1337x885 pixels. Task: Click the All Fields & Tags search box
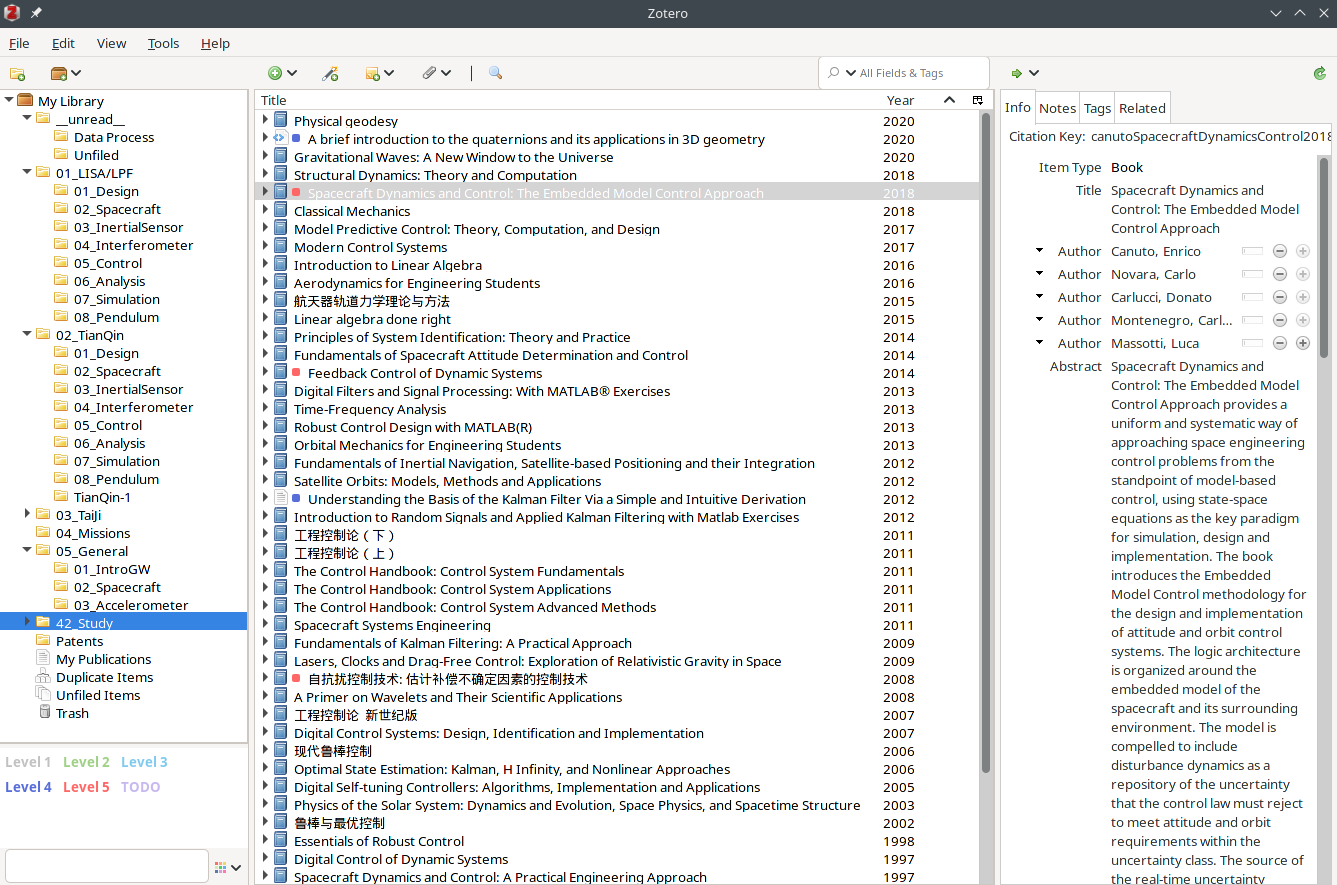(x=904, y=73)
